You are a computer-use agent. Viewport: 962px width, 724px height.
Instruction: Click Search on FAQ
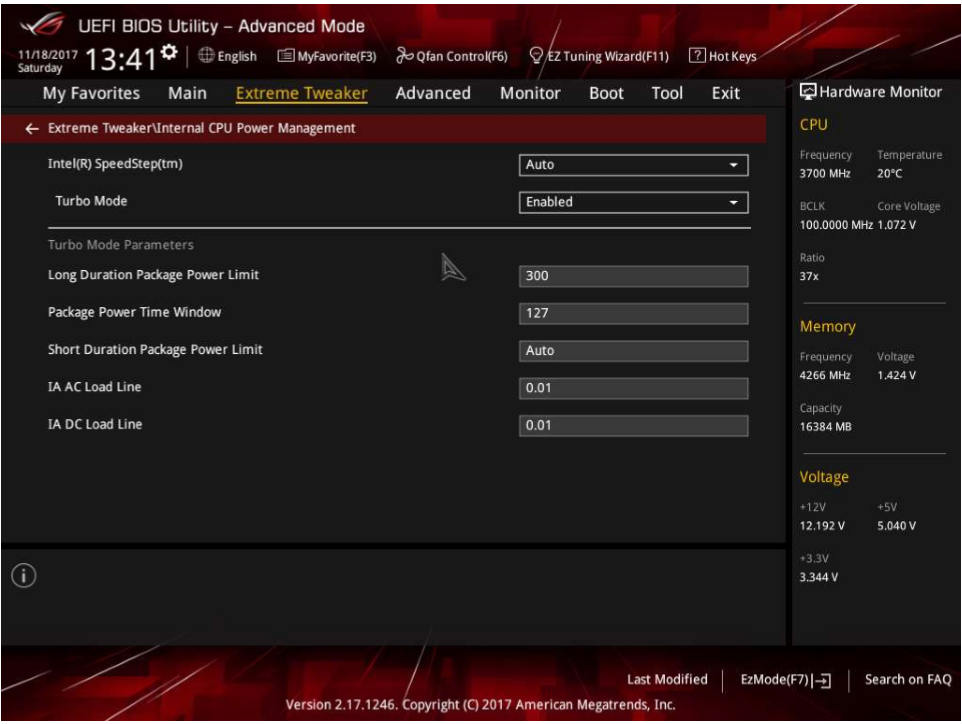908,680
